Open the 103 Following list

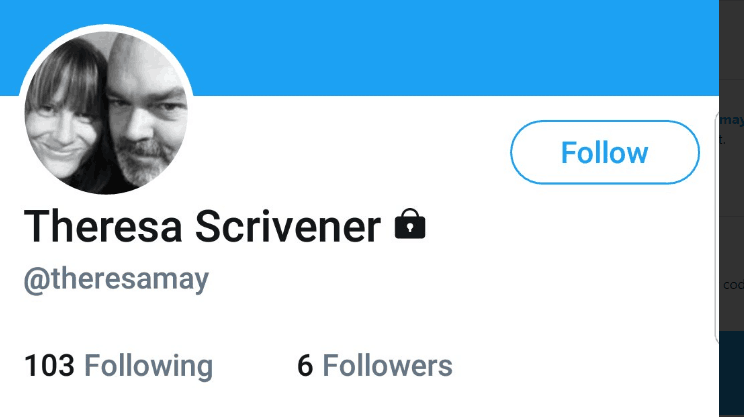coord(118,366)
